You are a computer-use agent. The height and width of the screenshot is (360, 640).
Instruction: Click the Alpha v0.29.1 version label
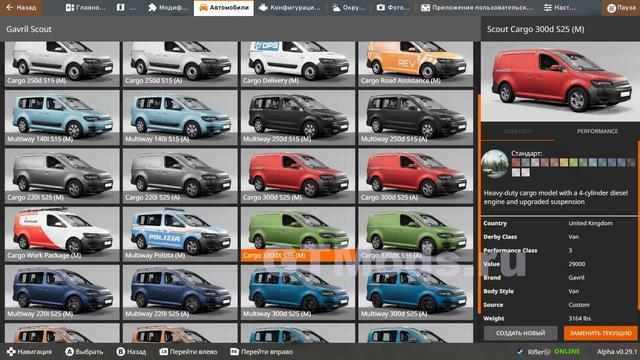tap(617, 351)
